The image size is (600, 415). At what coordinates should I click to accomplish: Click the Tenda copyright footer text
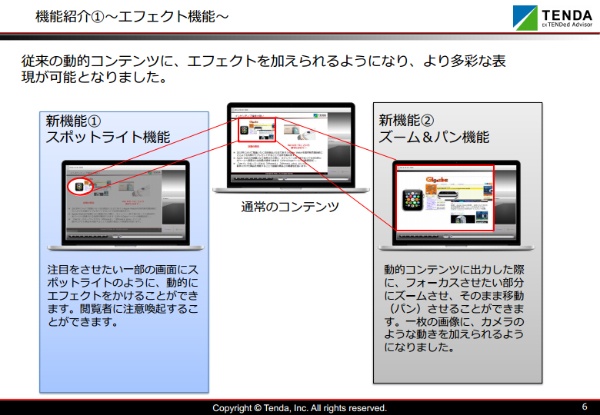(299, 408)
